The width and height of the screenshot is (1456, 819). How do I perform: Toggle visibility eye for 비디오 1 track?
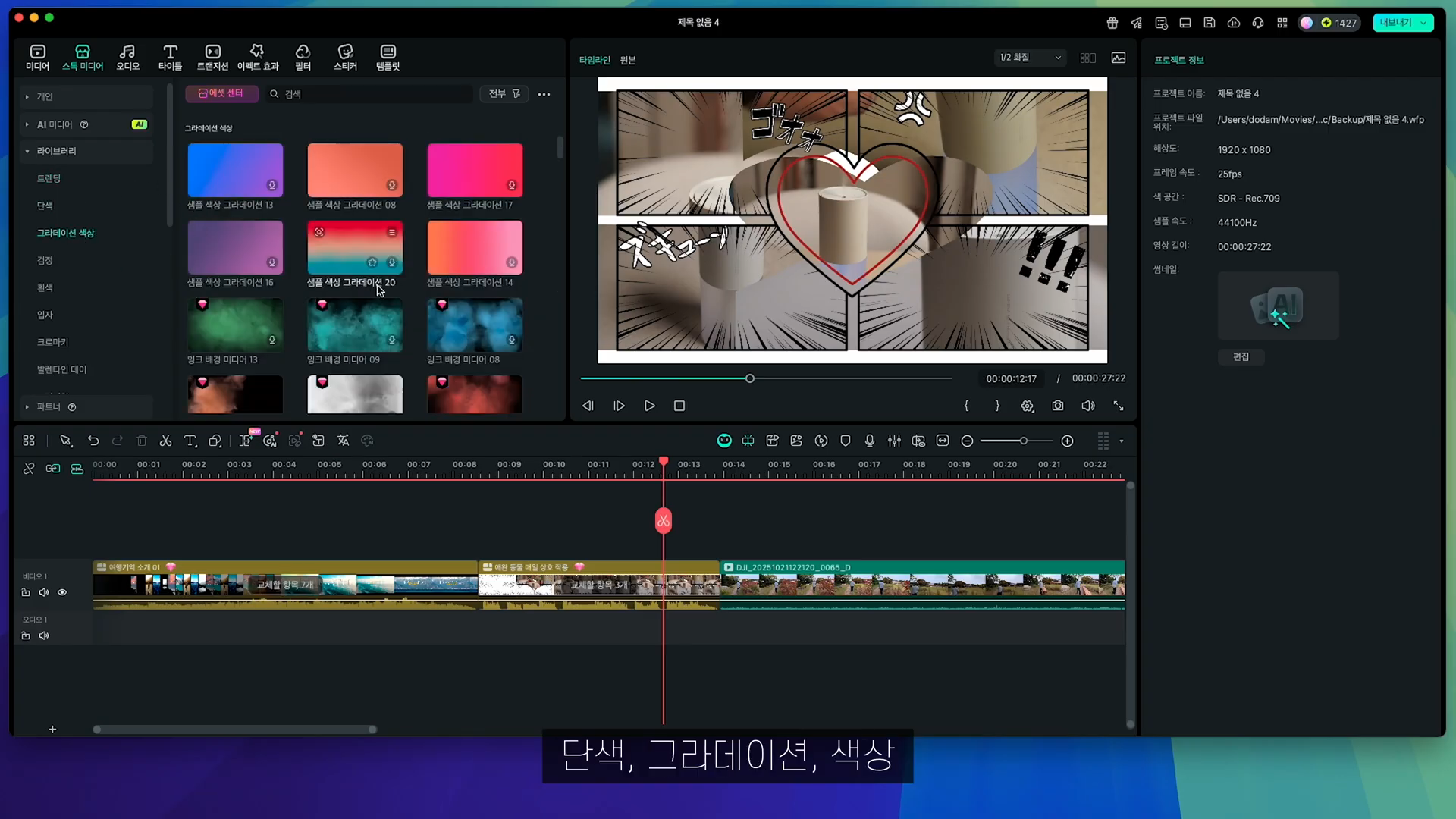point(62,592)
